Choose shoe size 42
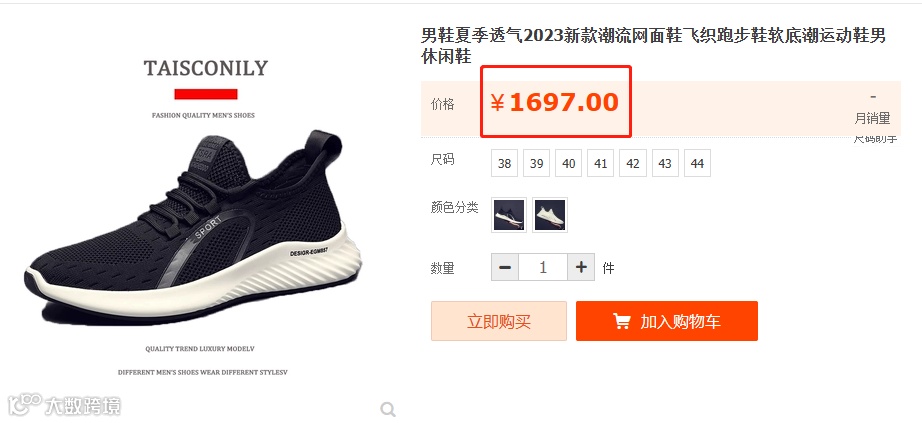 coord(633,163)
